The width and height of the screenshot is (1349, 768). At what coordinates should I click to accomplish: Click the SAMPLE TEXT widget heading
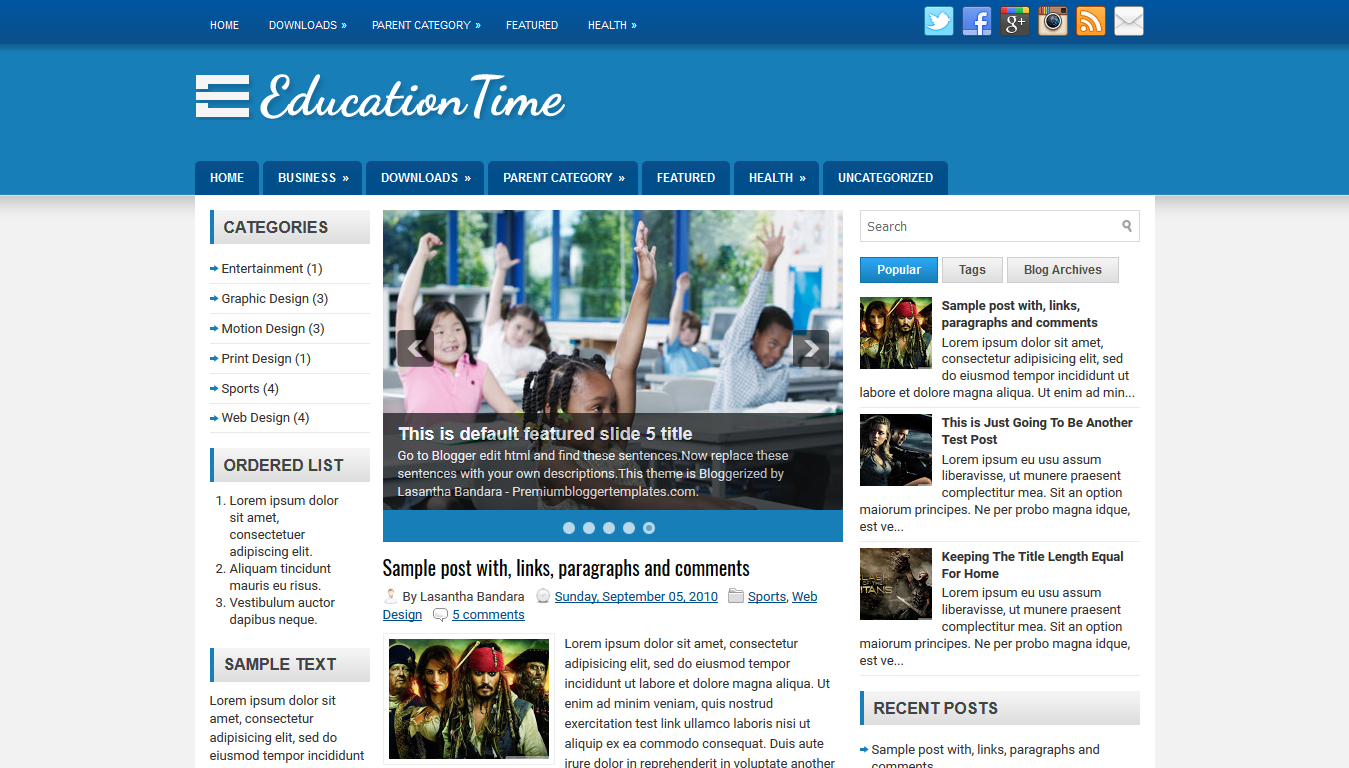click(290, 664)
